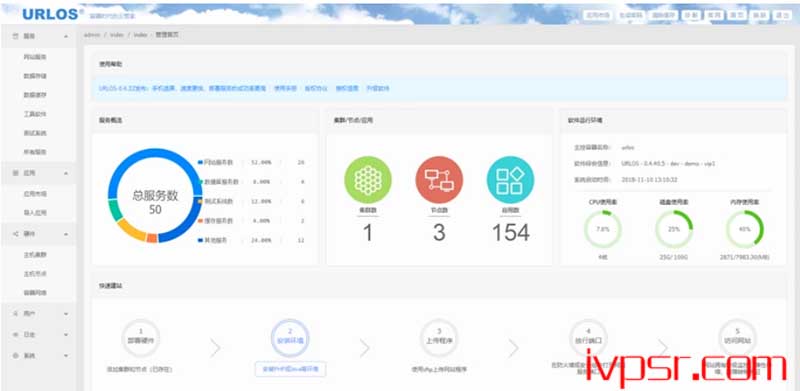This screenshot has height=391, width=800.
Task: Click the 52.00% legend value
Action: pyautogui.click(x=261, y=162)
